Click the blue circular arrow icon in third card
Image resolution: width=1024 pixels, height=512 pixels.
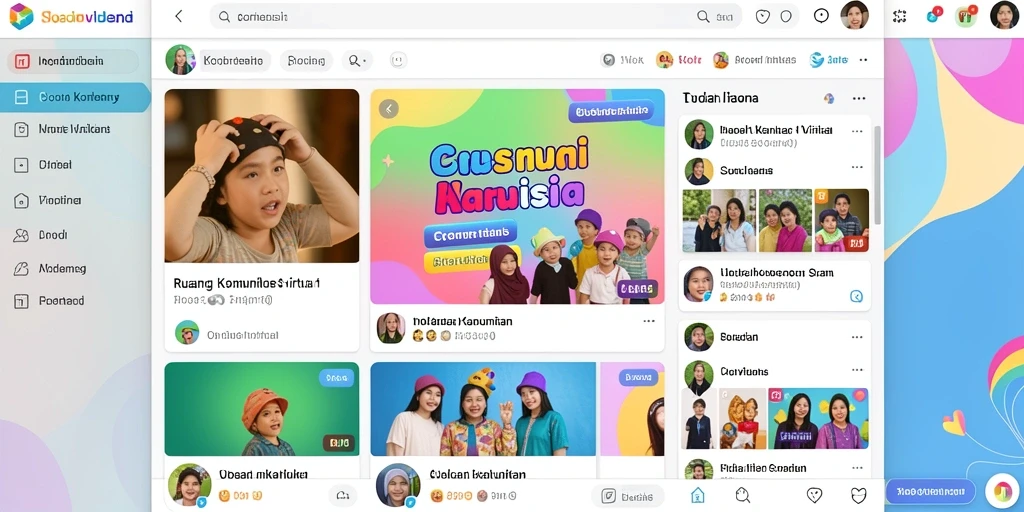point(856,296)
